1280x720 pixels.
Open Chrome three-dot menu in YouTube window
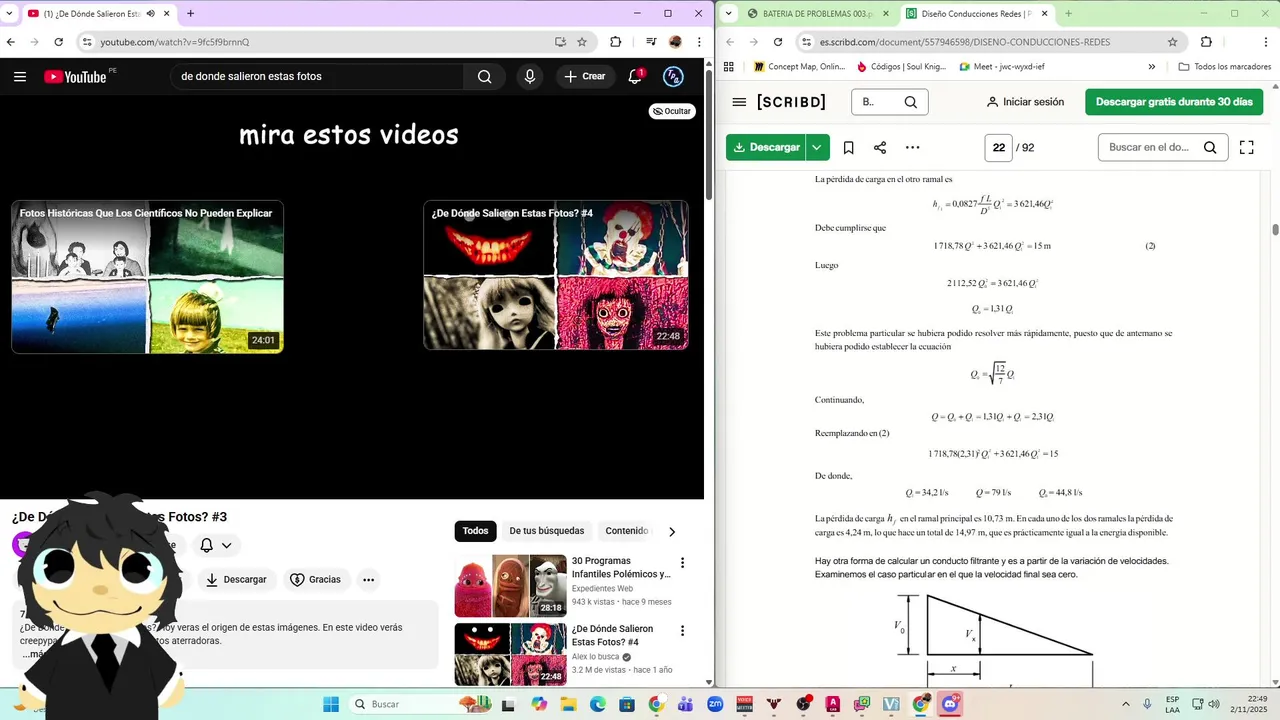pos(698,42)
